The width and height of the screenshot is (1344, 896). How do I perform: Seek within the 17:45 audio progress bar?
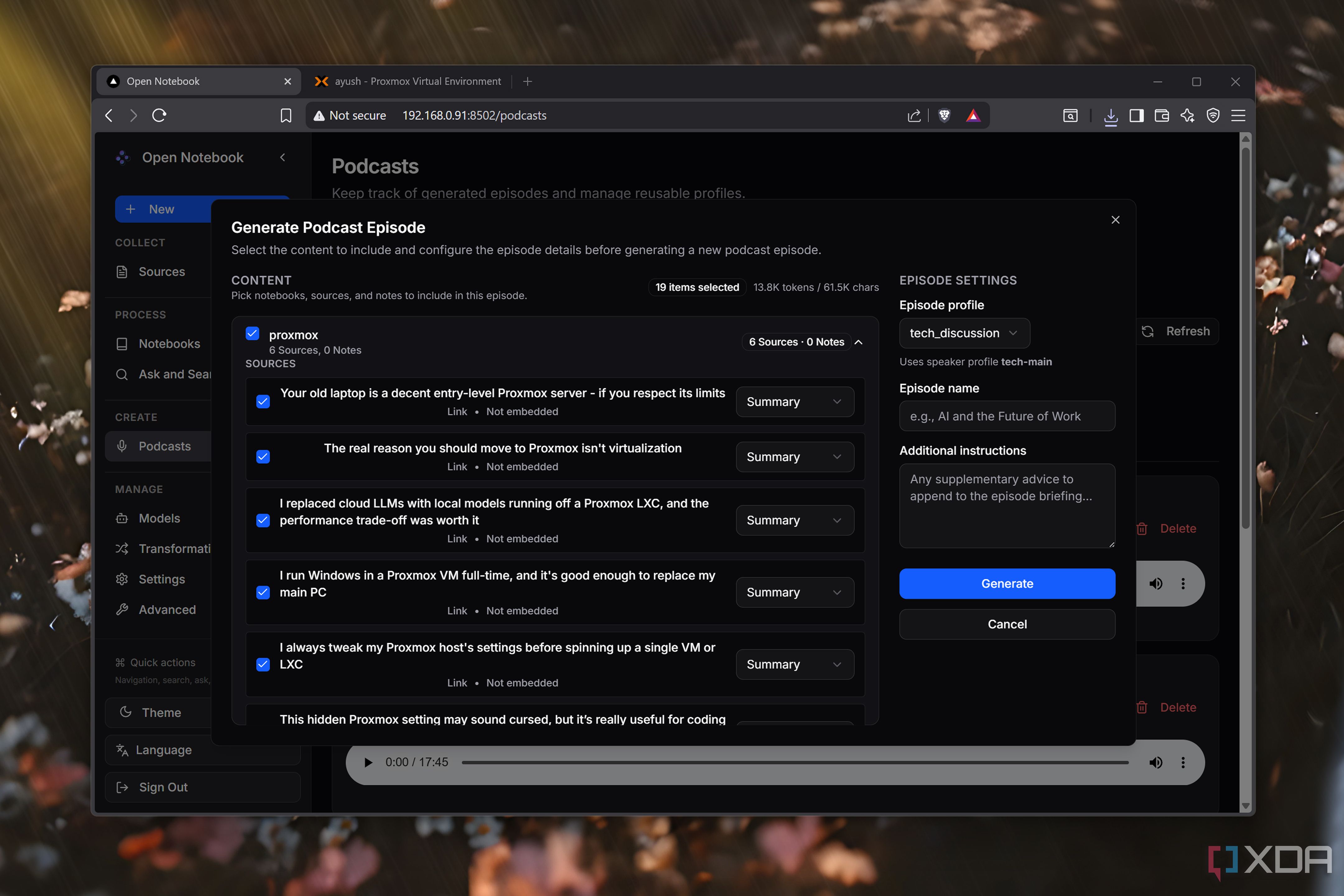click(795, 762)
